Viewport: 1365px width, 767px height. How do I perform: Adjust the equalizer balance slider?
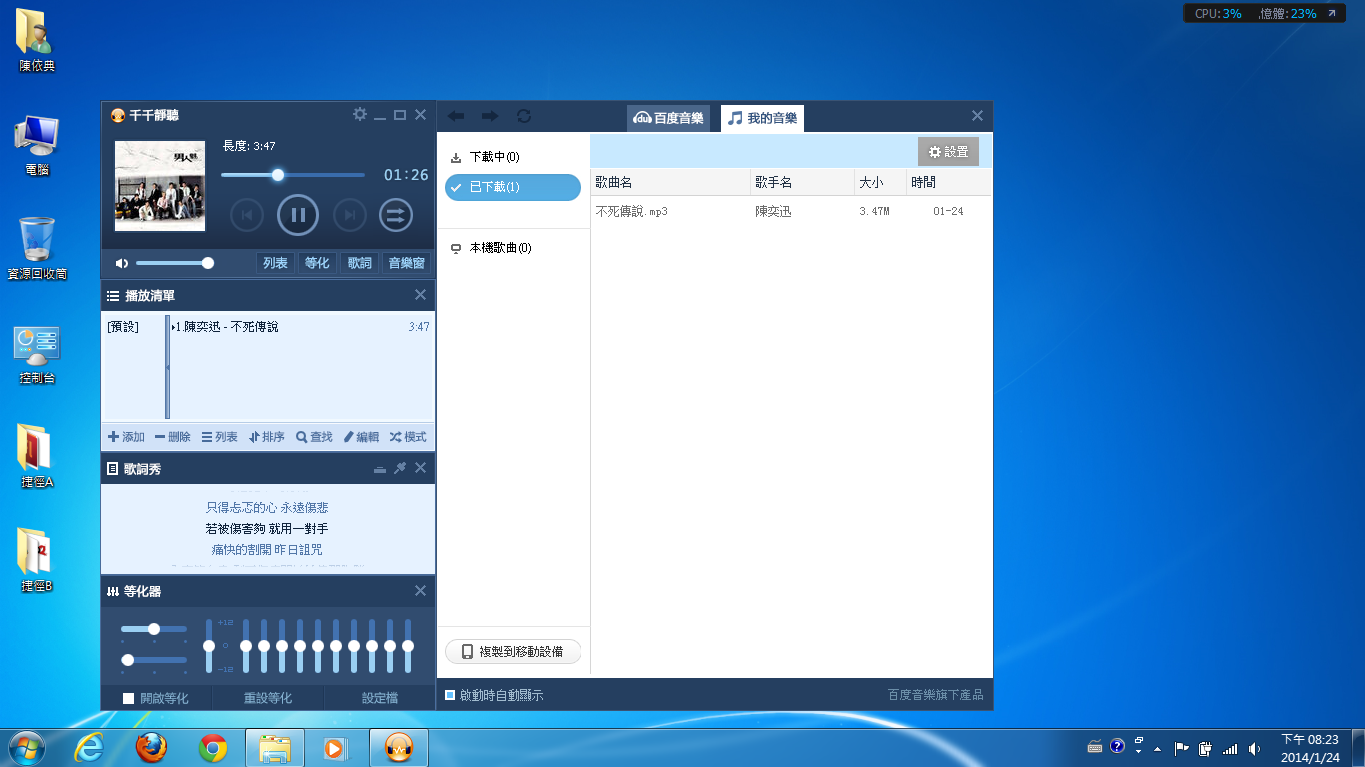154,629
